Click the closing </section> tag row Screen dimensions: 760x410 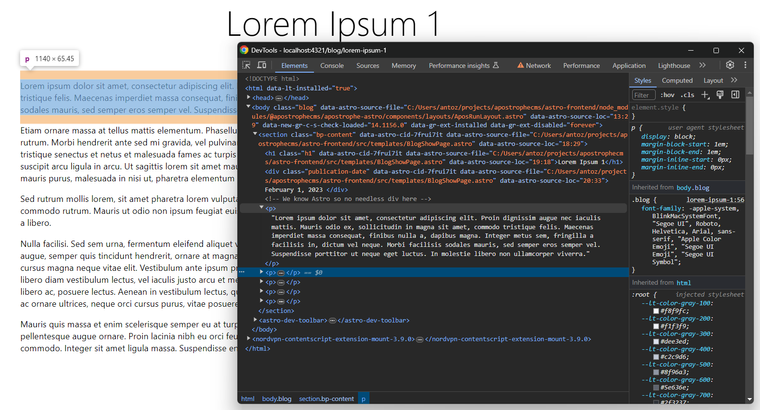pyautogui.click(x=276, y=311)
